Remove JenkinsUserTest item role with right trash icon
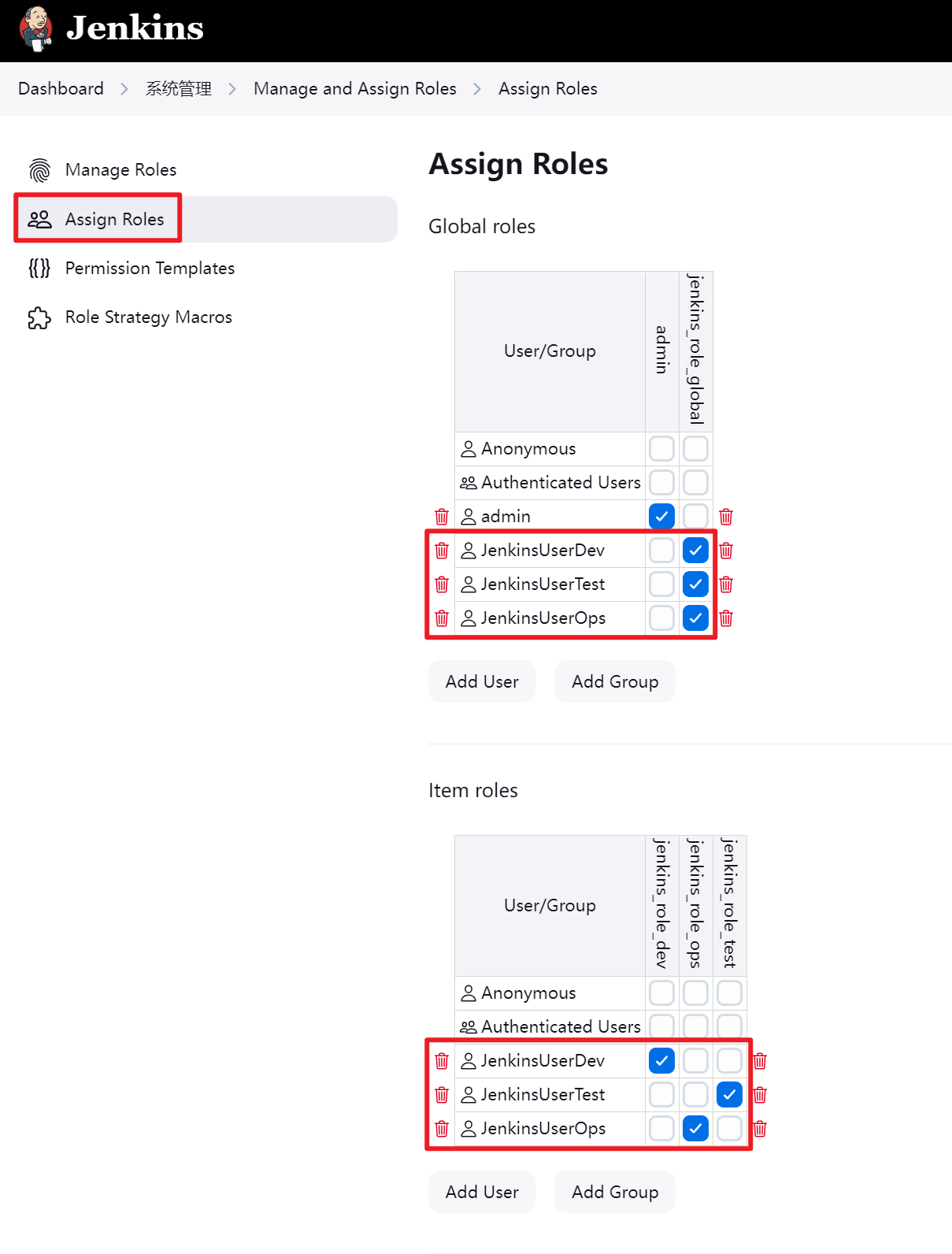The height and width of the screenshot is (1254, 952). point(760,1095)
